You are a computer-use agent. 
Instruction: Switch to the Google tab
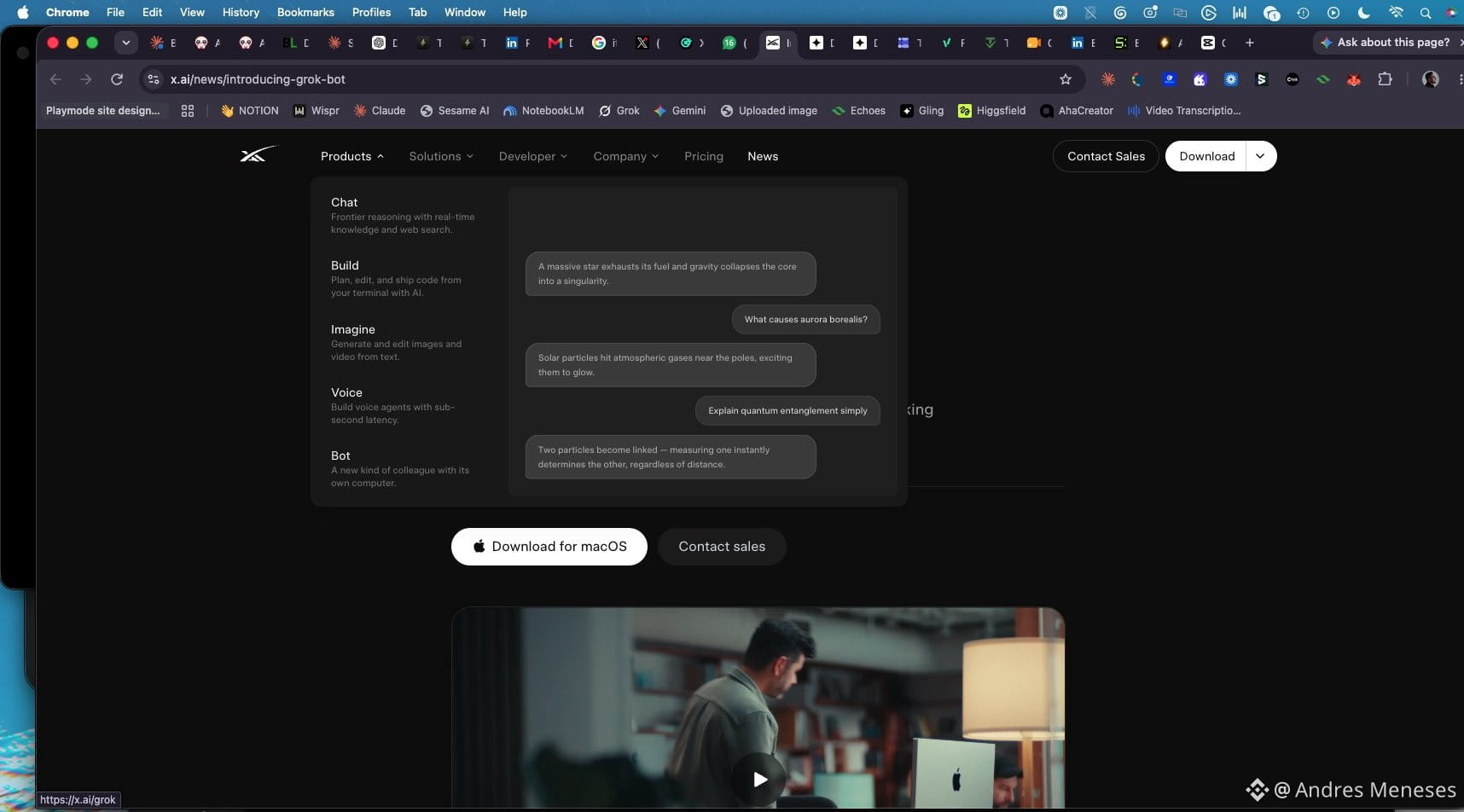[603, 43]
